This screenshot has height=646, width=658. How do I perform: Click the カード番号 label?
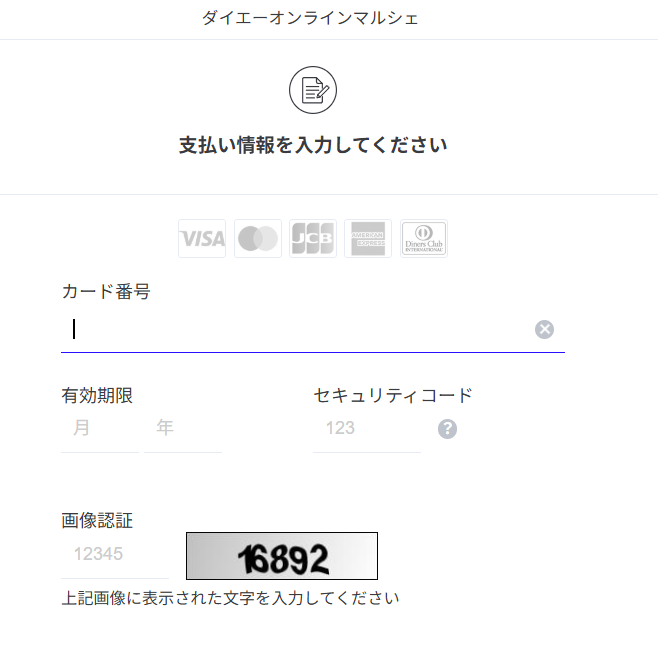(x=106, y=292)
